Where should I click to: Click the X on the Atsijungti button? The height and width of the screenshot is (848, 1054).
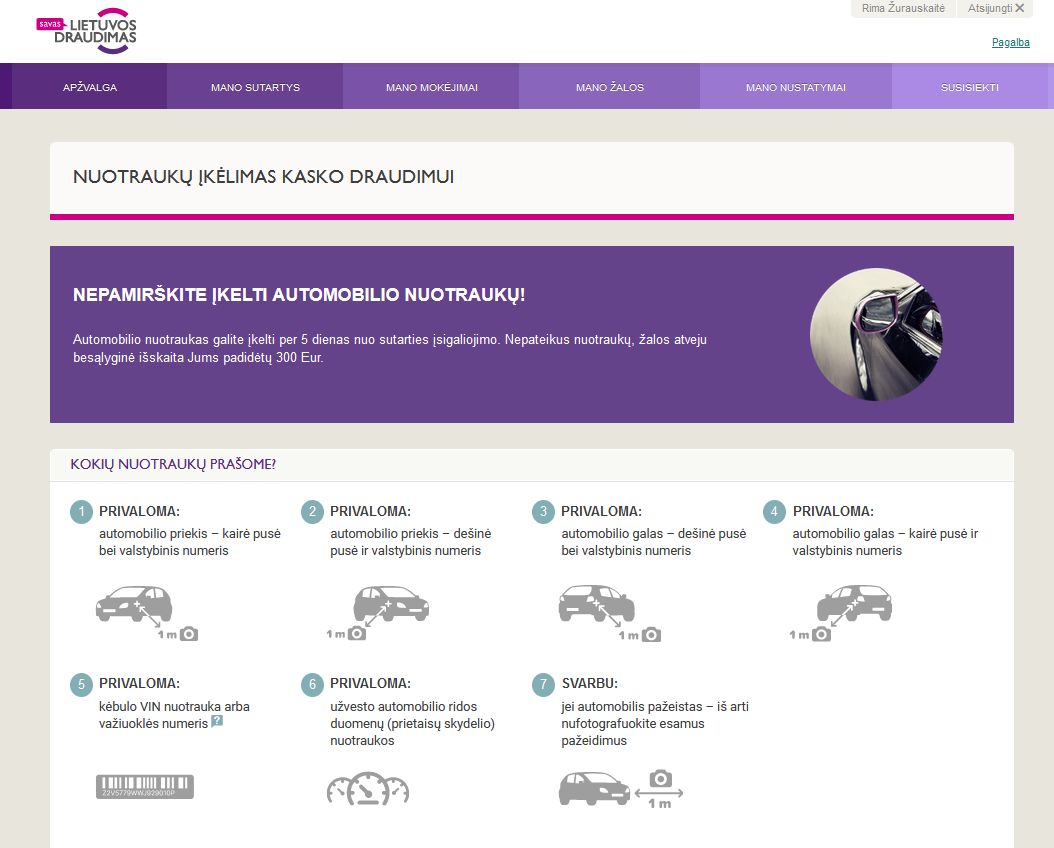coord(1020,9)
